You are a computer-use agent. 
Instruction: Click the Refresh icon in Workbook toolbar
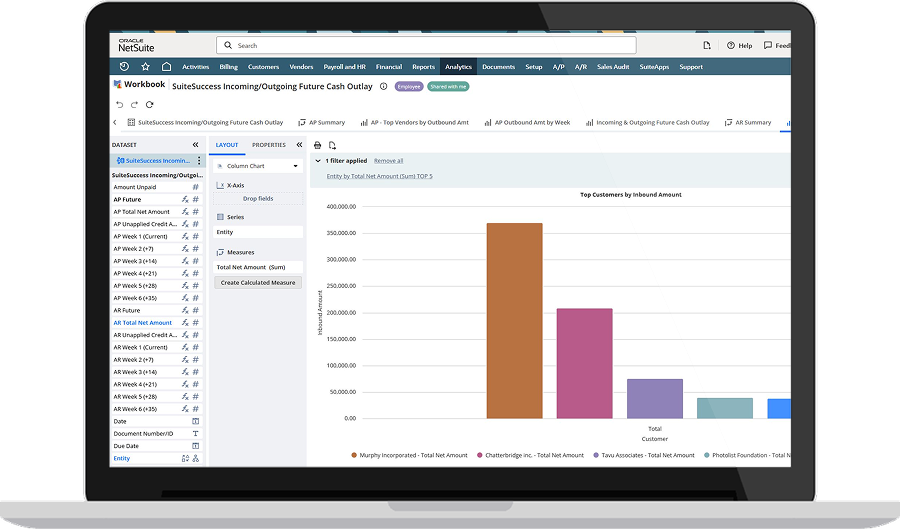point(149,104)
